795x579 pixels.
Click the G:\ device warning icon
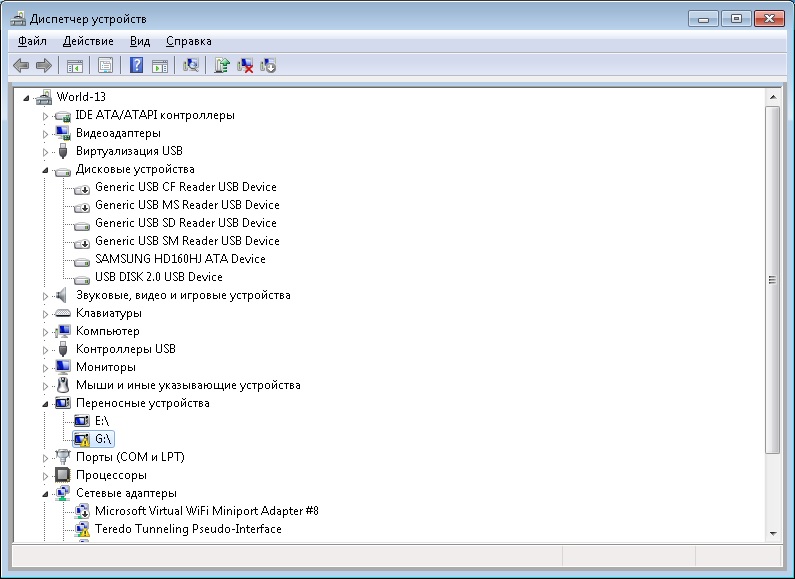(82, 439)
